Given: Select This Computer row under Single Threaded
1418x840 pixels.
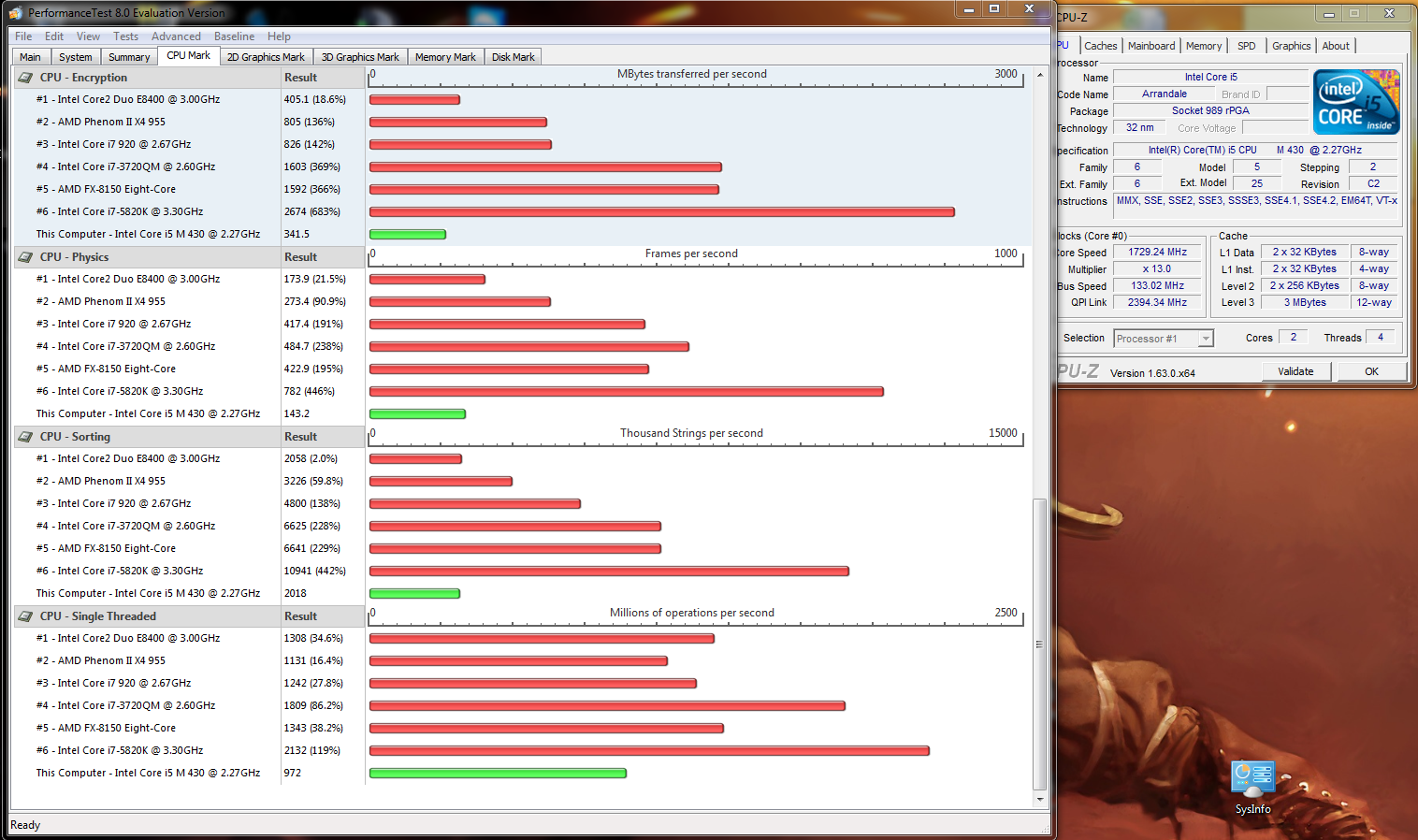Looking at the screenshot, I should coord(189,773).
